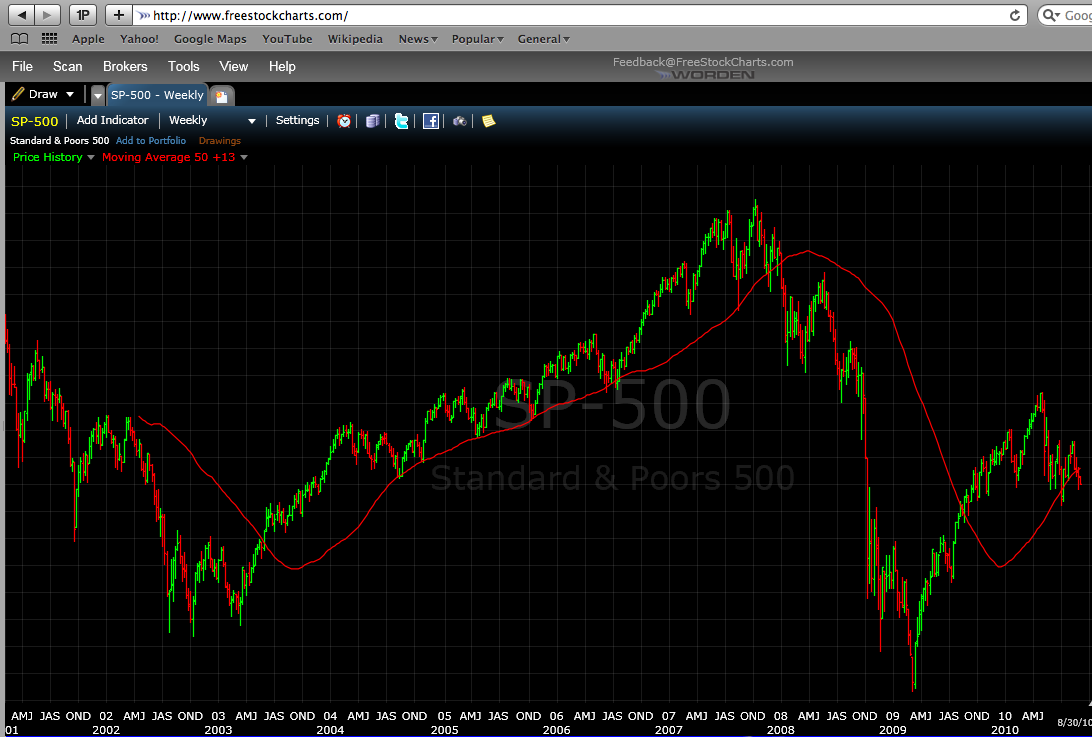Open the Scan menu
1092x737 pixels.
pos(68,66)
